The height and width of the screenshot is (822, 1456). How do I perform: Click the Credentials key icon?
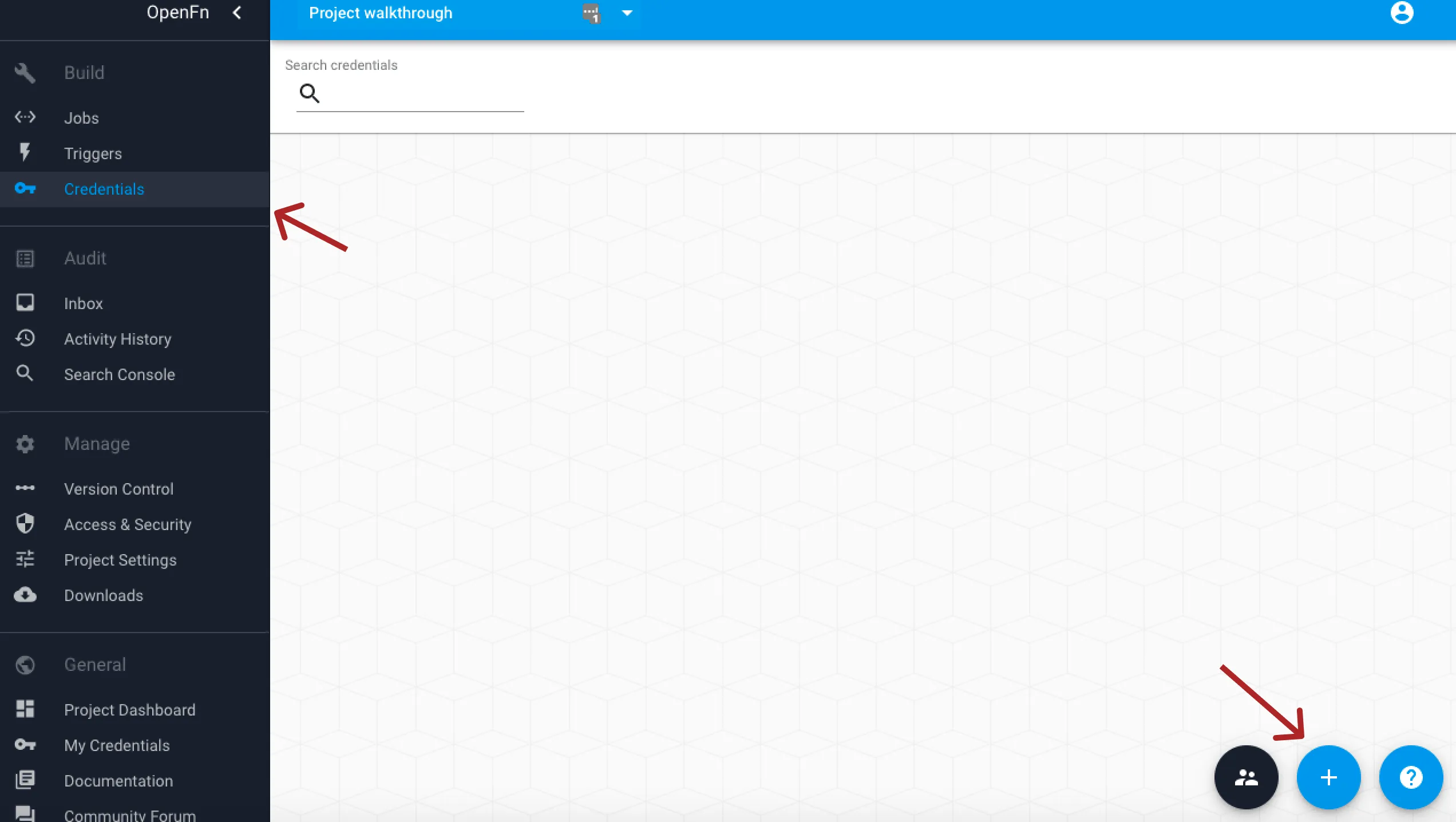click(25, 188)
